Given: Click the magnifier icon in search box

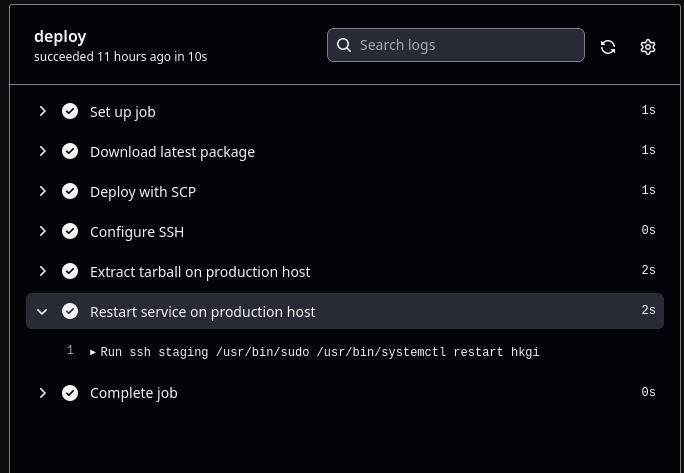Looking at the screenshot, I should pyautogui.click(x=344, y=45).
